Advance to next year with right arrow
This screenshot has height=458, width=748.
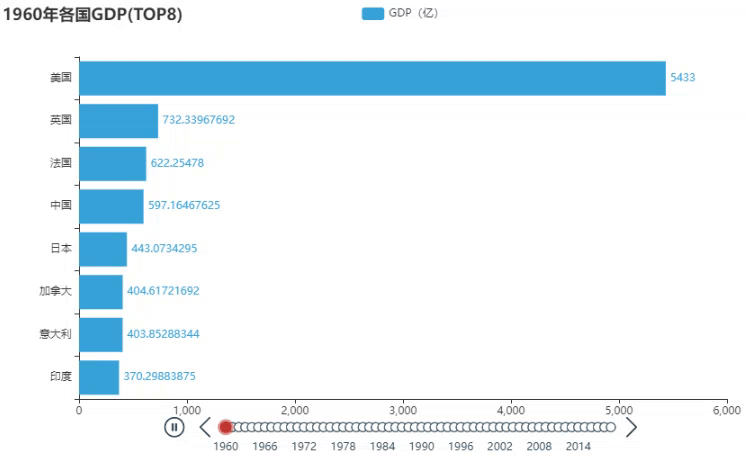point(631,427)
